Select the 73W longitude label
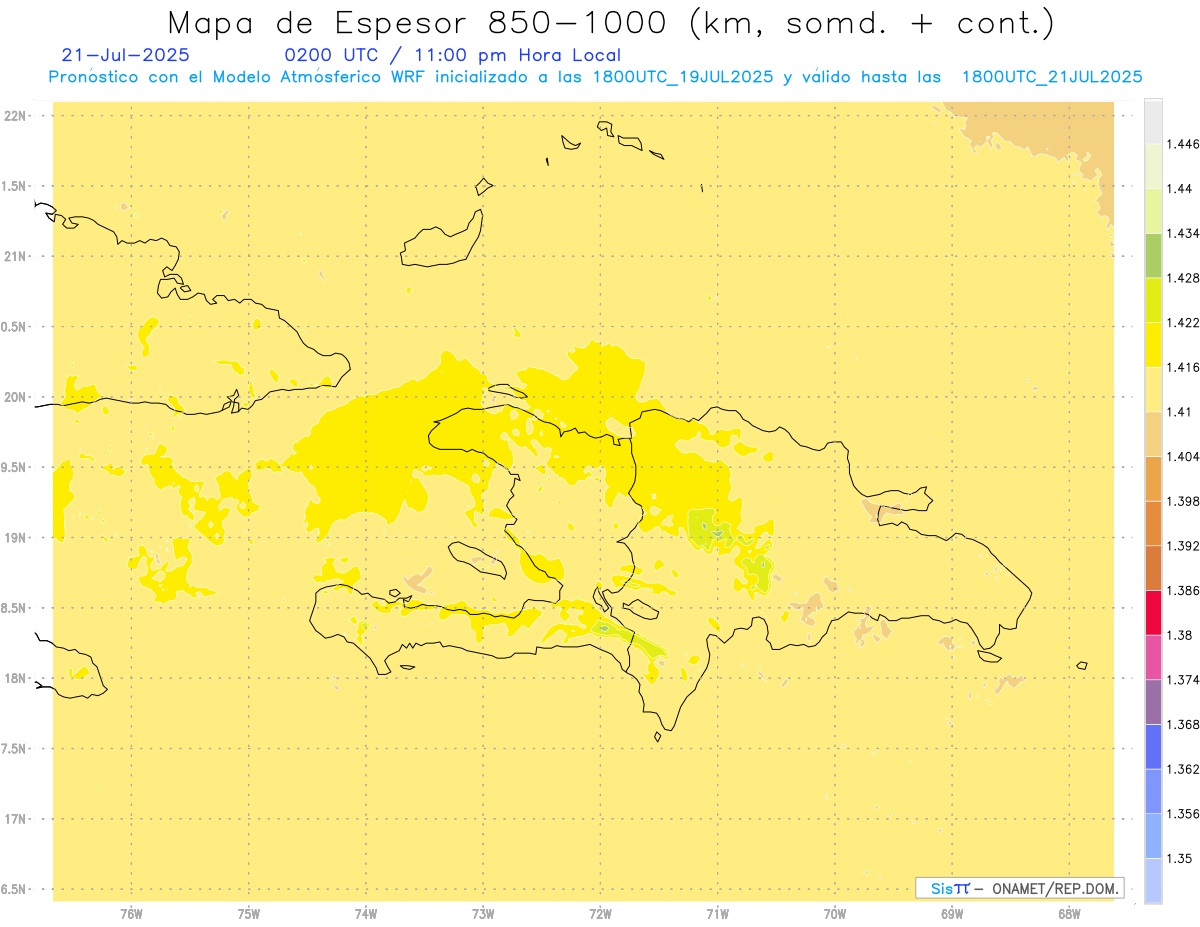 pos(483,913)
